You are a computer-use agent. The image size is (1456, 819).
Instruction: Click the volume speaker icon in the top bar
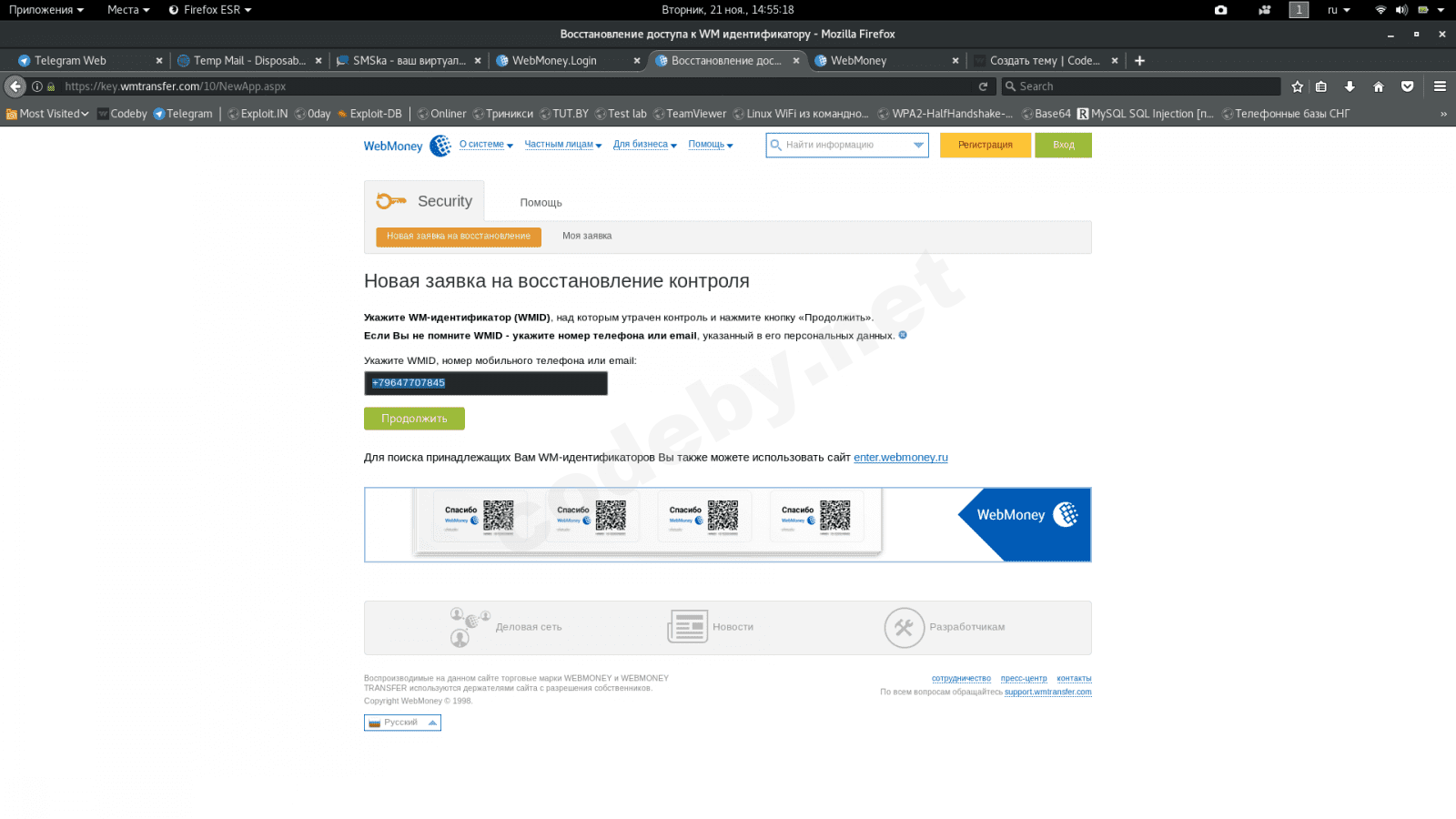pos(1401,10)
